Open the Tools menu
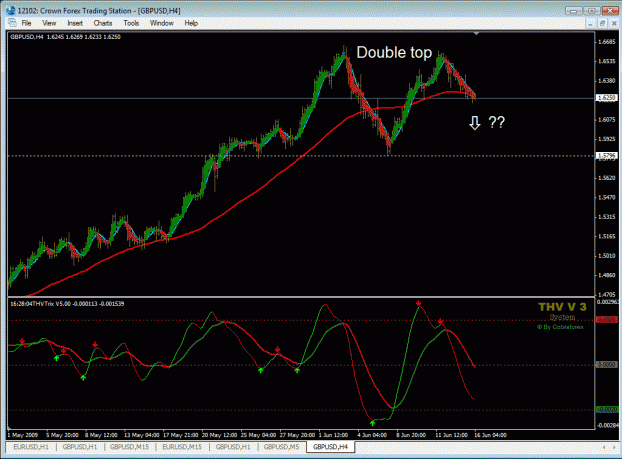The height and width of the screenshot is (459, 625). (131, 23)
